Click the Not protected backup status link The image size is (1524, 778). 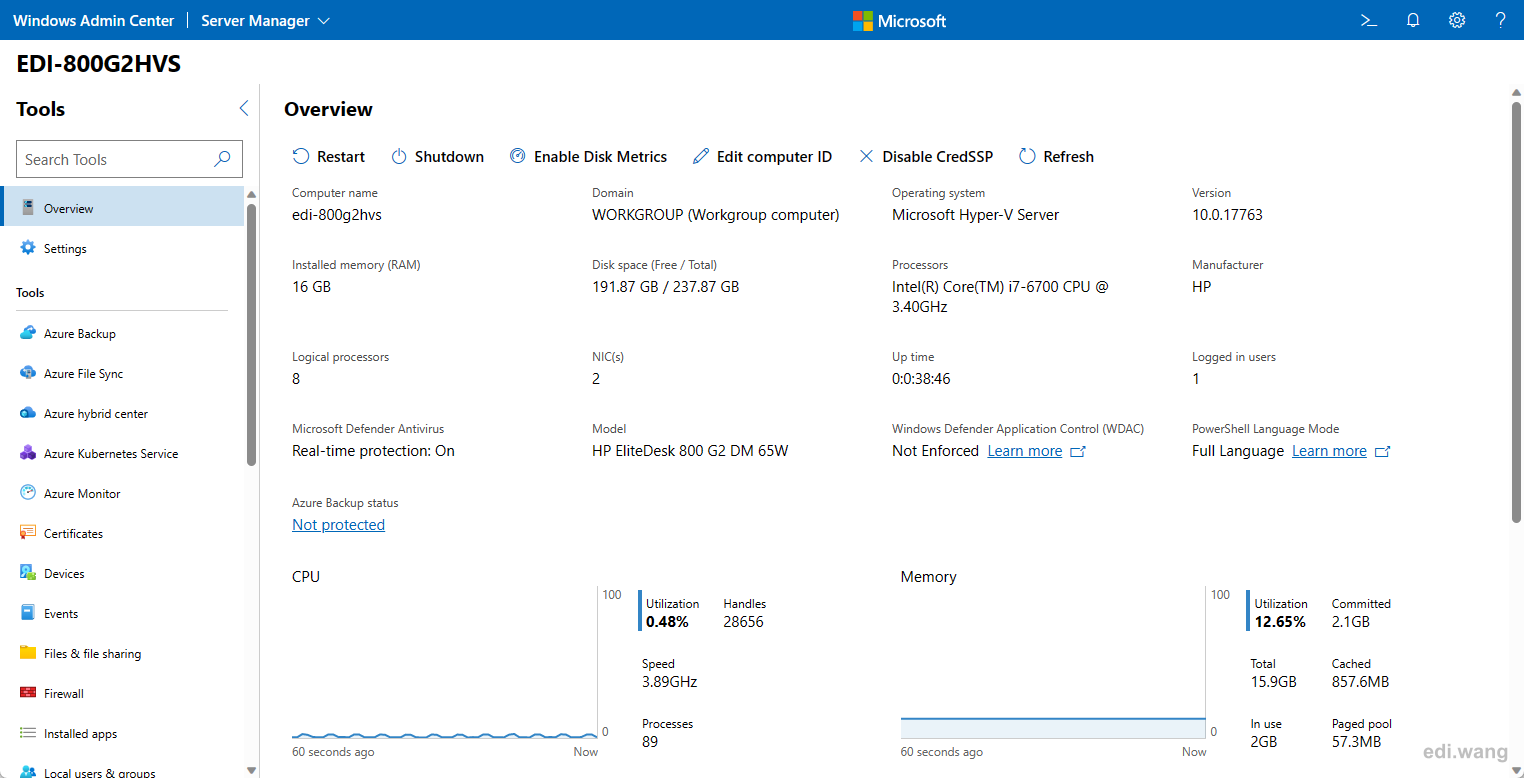[338, 525]
